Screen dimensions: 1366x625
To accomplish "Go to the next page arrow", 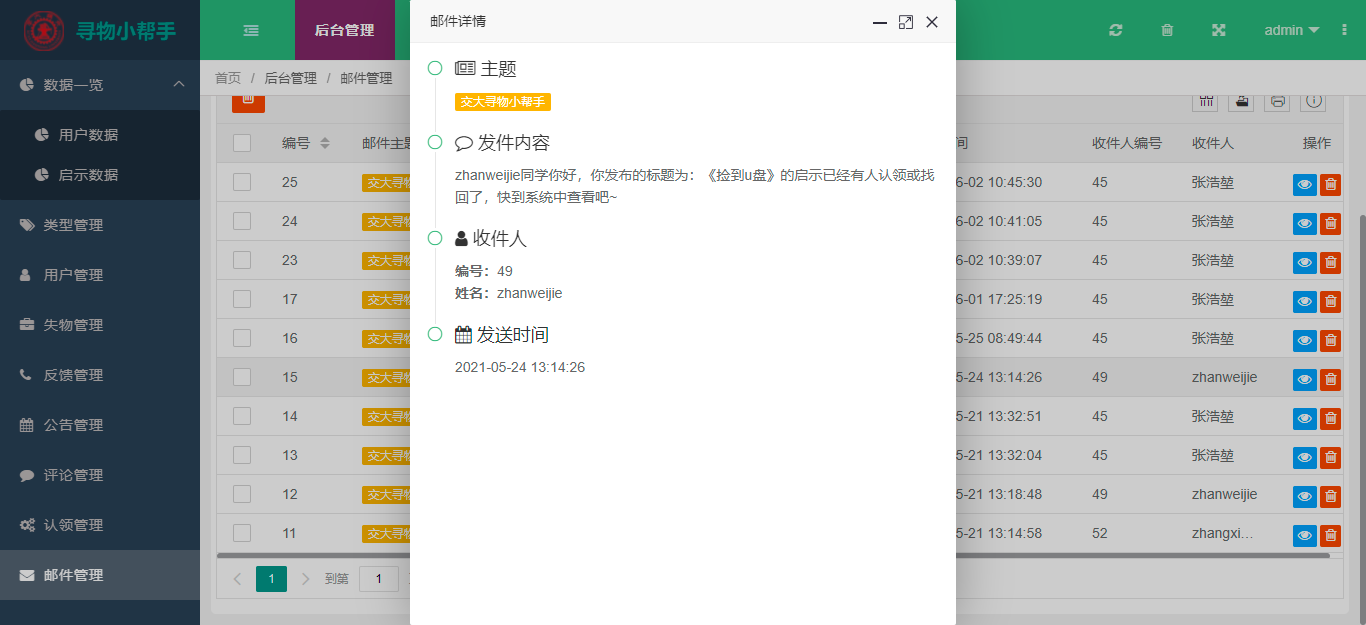I will coord(306,578).
